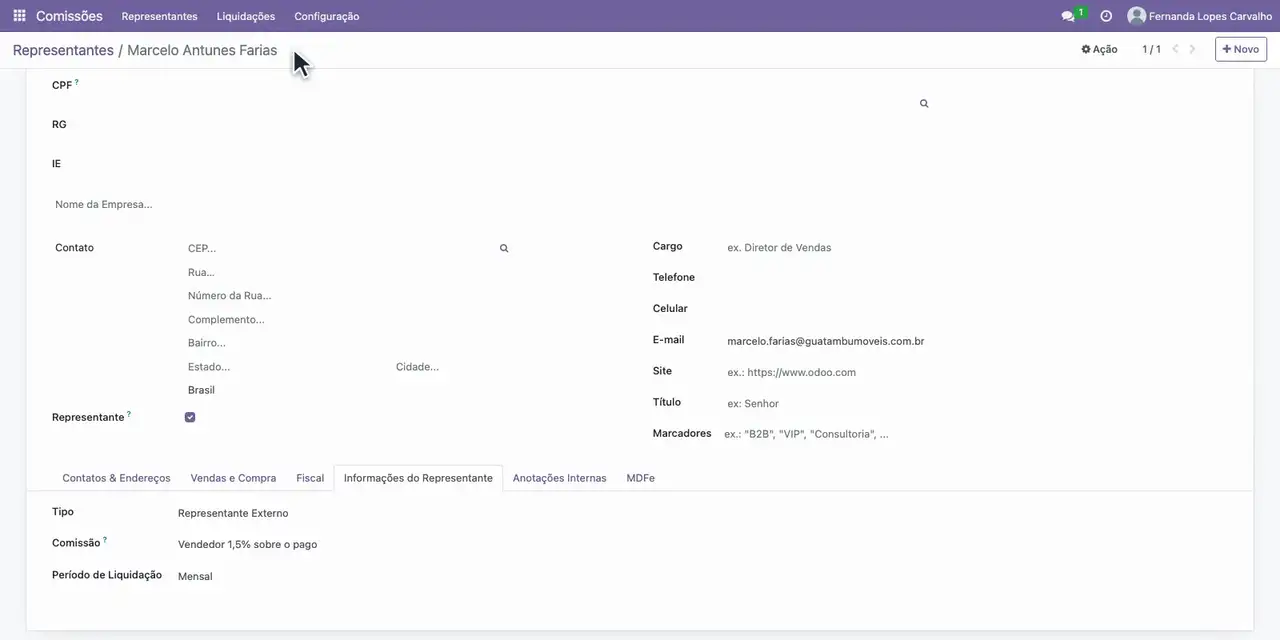Go to the next record arrow
The width and height of the screenshot is (1280, 640).
pos(1192,49)
